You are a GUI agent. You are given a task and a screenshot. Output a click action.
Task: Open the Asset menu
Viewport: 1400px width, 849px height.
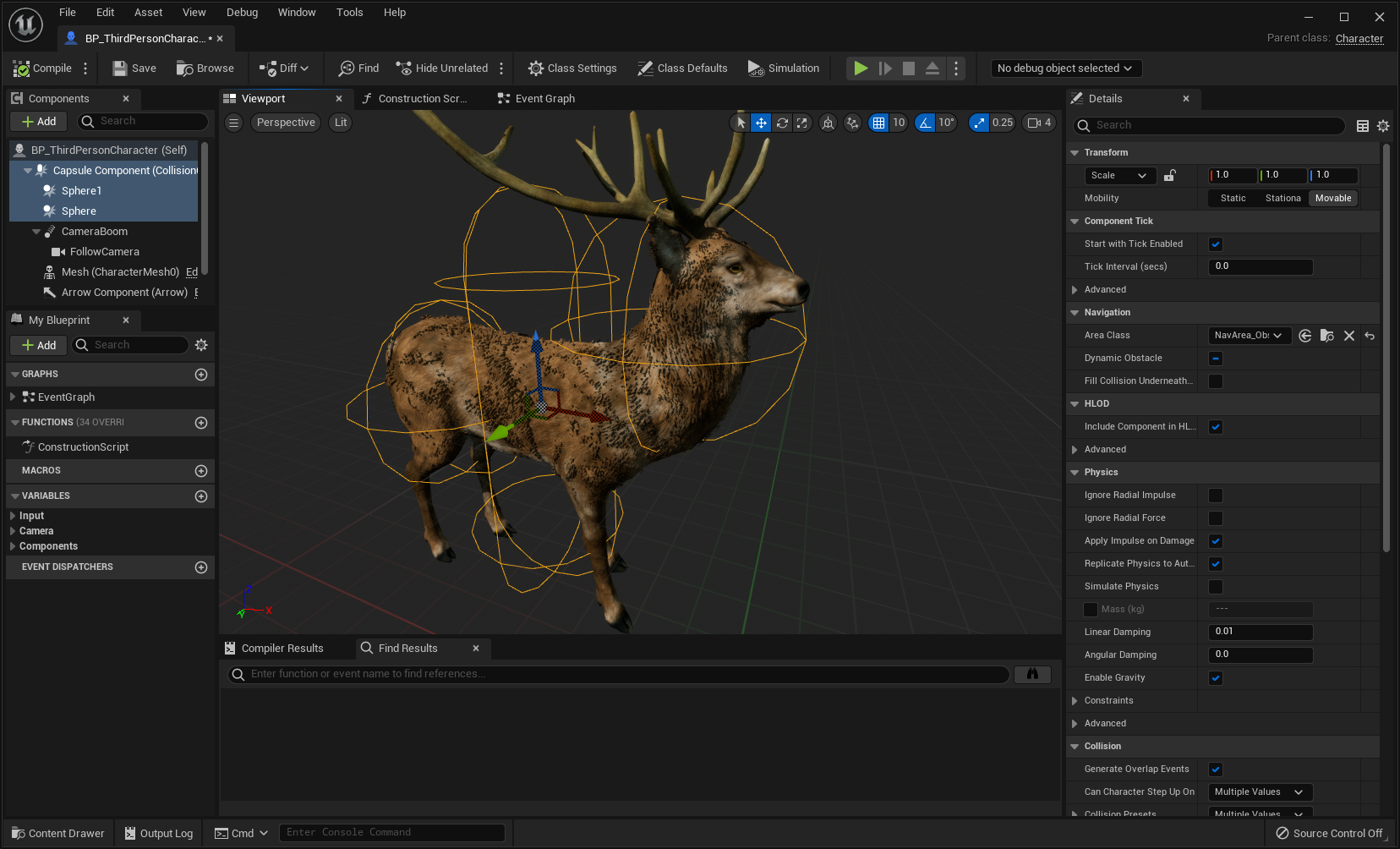pos(148,13)
